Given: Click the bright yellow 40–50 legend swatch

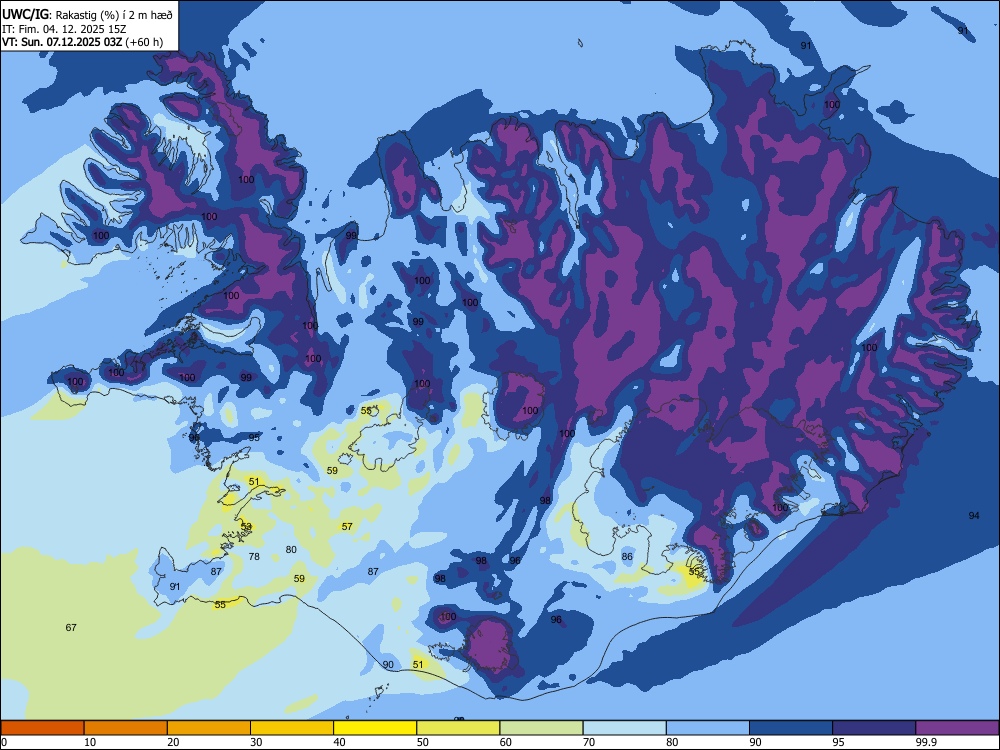Looking at the screenshot, I should pyautogui.click(x=375, y=728).
